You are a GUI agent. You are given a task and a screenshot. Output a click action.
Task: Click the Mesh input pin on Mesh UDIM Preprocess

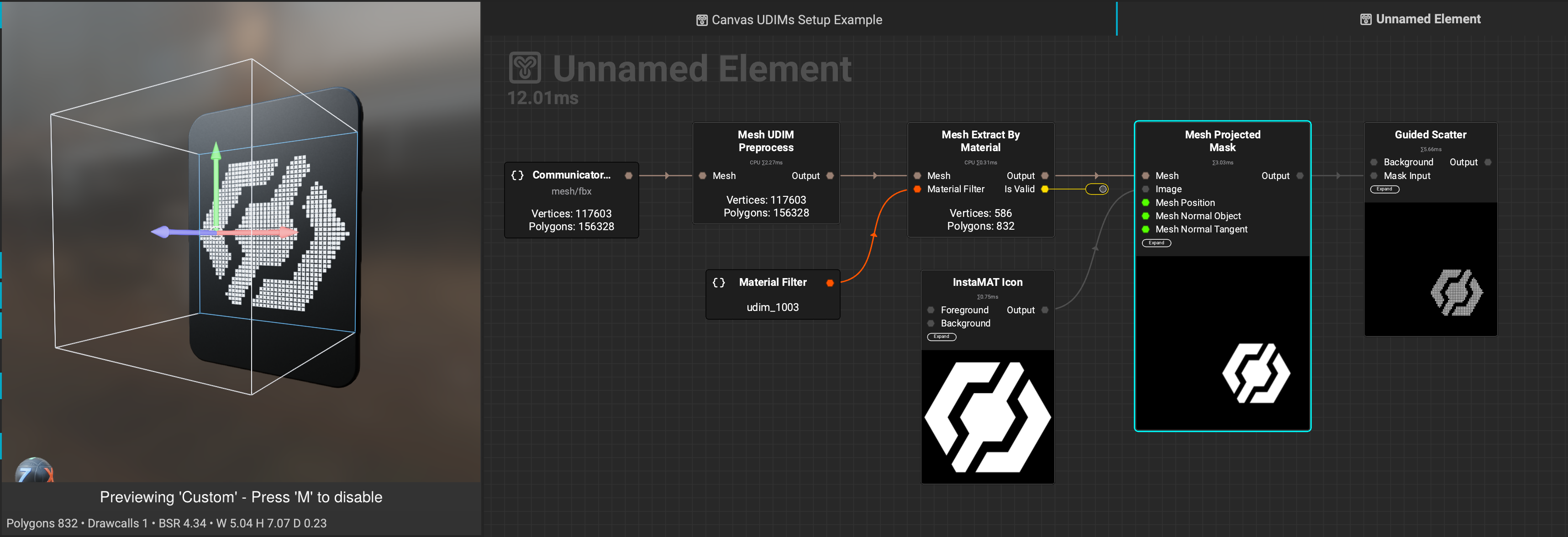pos(702,176)
